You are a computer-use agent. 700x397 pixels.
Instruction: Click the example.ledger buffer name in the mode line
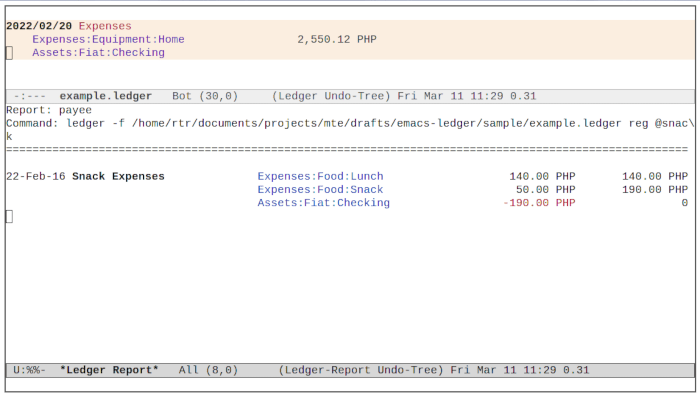click(106, 96)
